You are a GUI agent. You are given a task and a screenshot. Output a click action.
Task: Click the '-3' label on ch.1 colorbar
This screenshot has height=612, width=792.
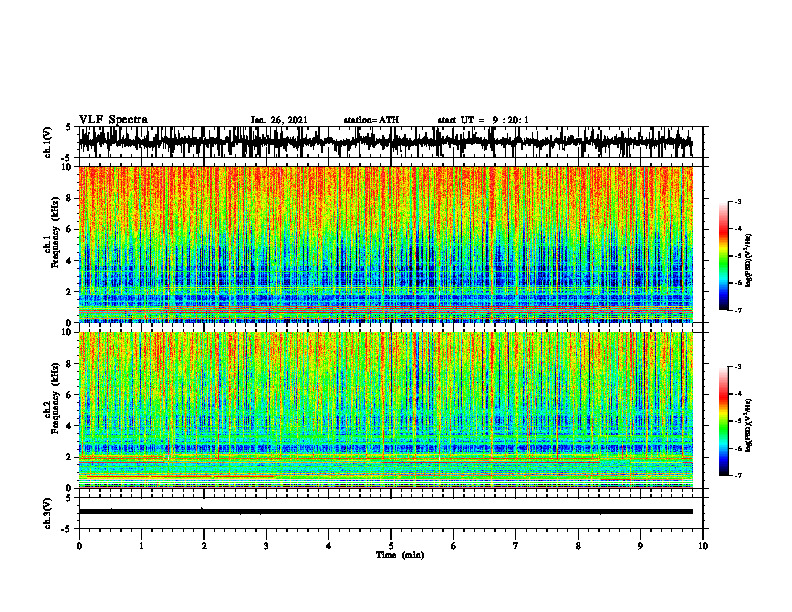pyautogui.click(x=737, y=201)
